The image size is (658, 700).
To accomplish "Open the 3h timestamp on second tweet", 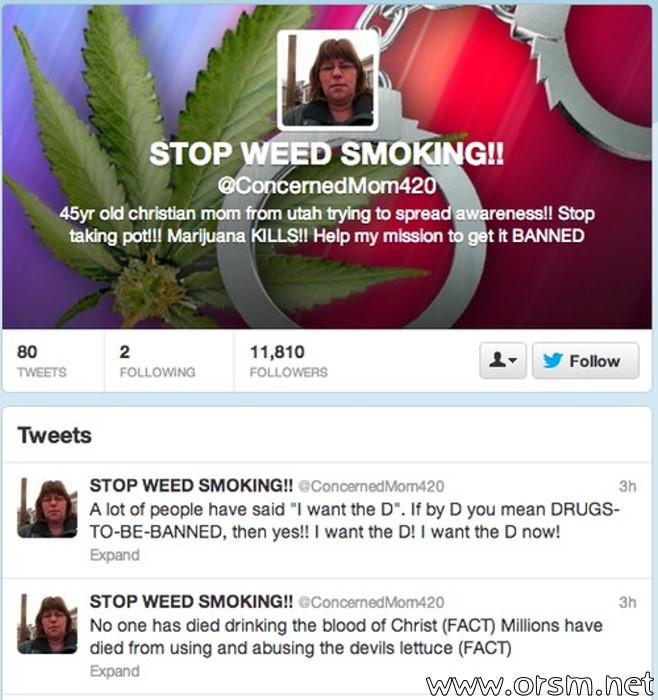I will (627, 602).
